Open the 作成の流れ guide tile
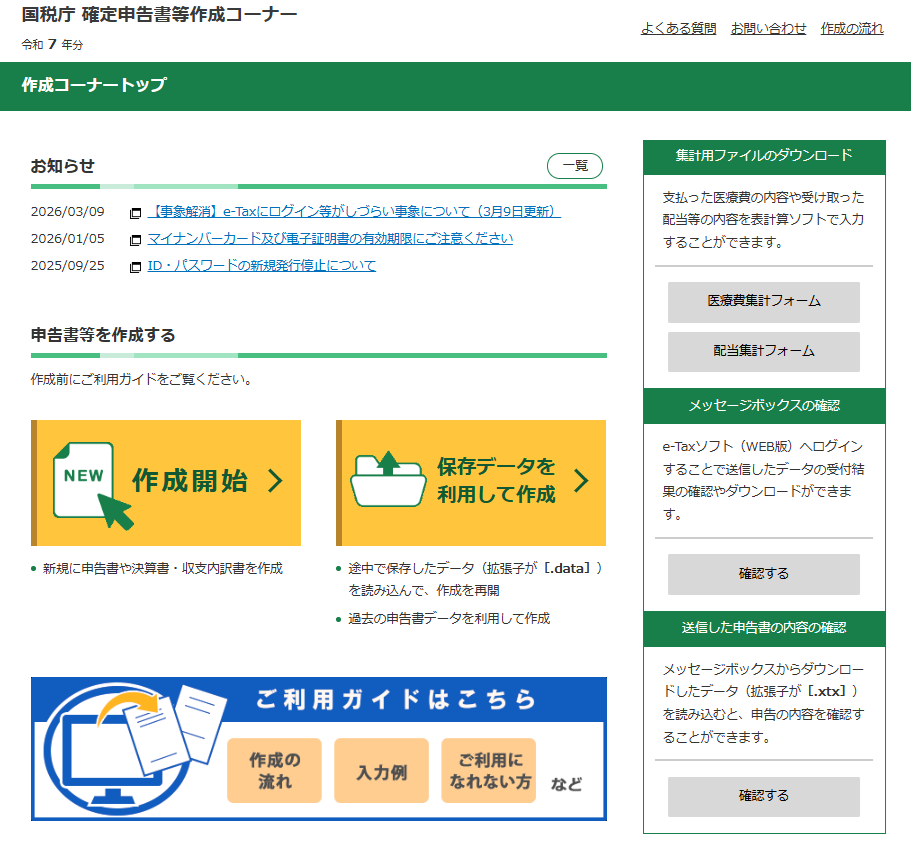Viewport: 911px width, 848px height. point(274,771)
